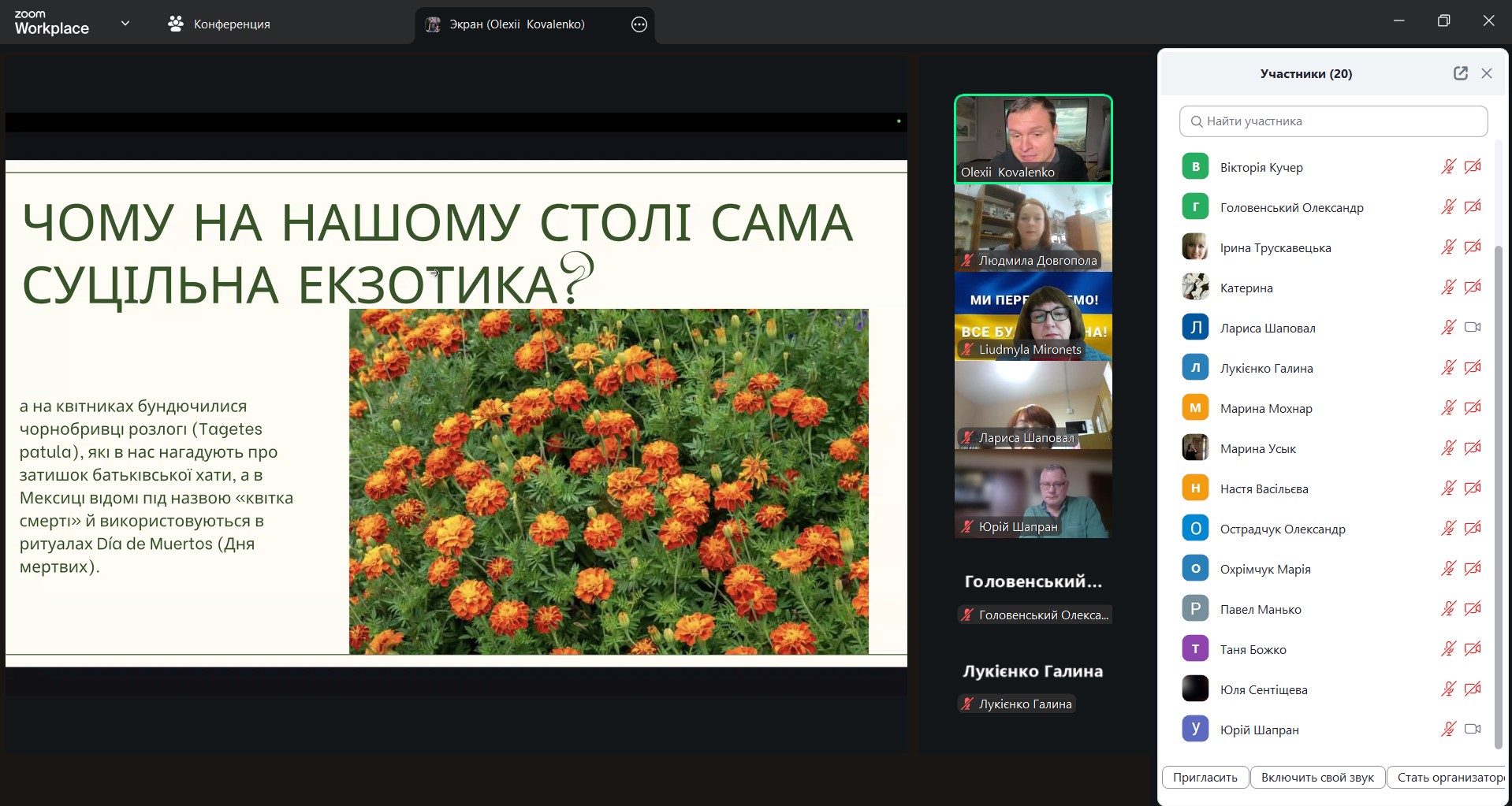Viewport: 1512px width, 806px height.
Task: Click camera-off icon for Марина Мохнар
Action: point(1472,408)
